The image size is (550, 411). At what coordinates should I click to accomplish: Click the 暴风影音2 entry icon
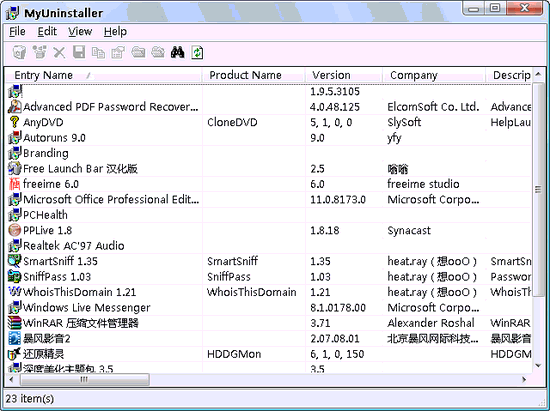pos(14,338)
